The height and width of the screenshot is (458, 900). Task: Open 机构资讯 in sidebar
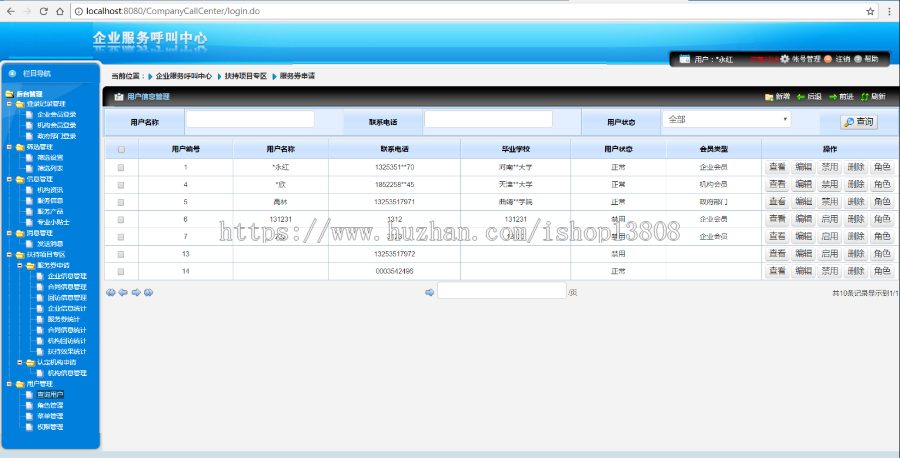pyautogui.click(x=50, y=190)
